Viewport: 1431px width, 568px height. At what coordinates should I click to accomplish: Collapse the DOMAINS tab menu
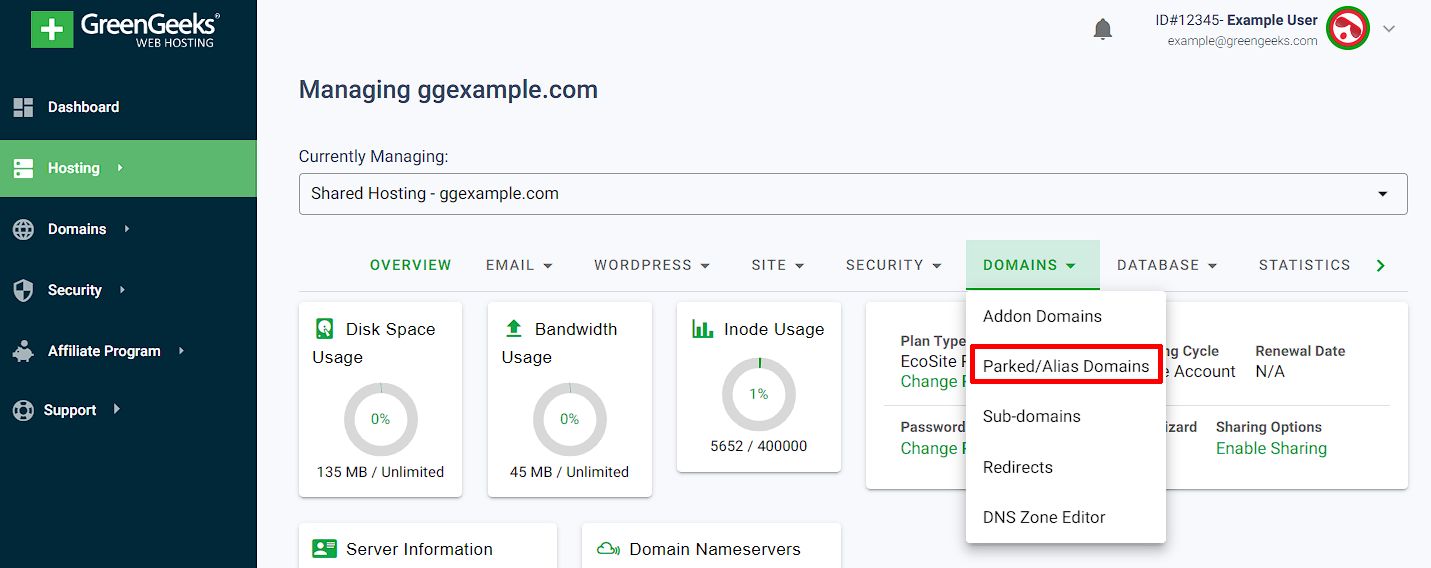[x=1033, y=265]
